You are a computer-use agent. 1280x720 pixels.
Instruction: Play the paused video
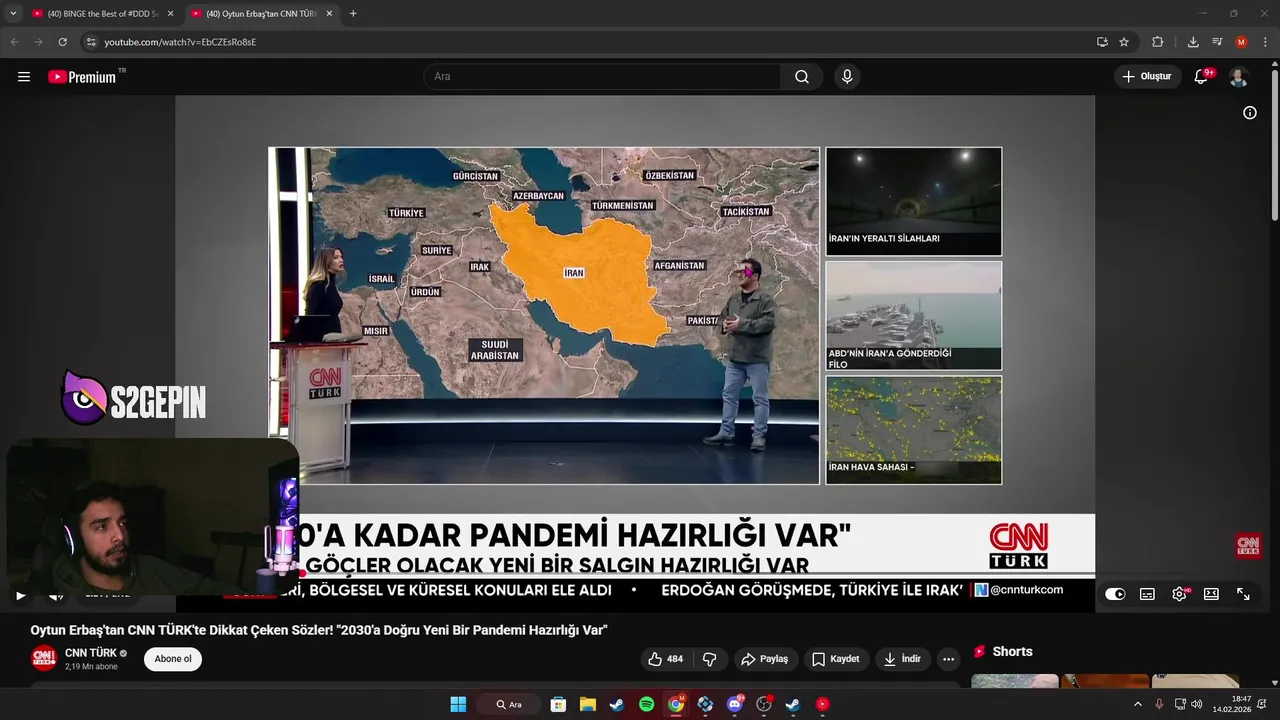pos(20,595)
